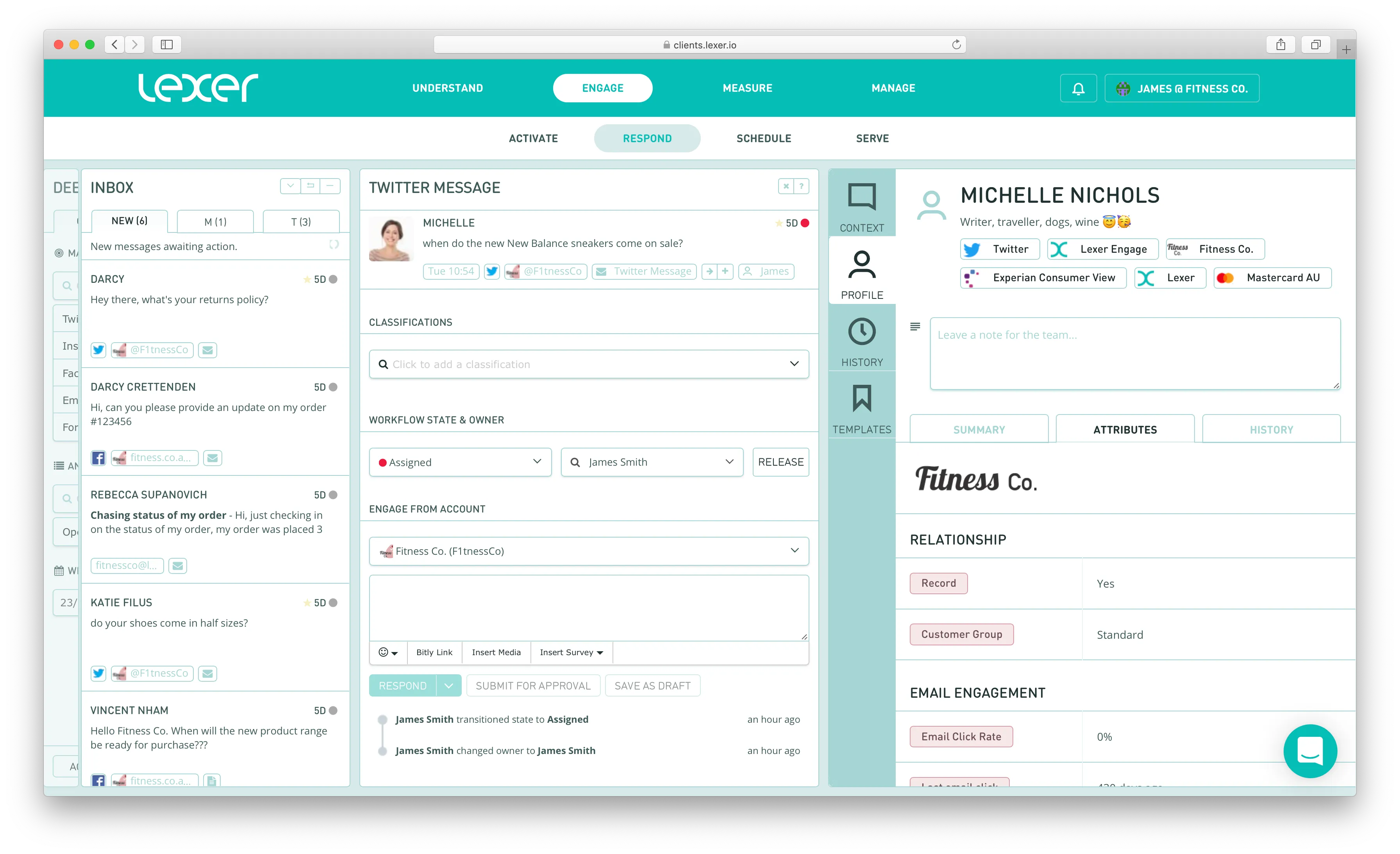The width and height of the screenshot is (1400, 854).
Task: Click Save As Draft
Action: pyautogui.click(x=652, y=686)
